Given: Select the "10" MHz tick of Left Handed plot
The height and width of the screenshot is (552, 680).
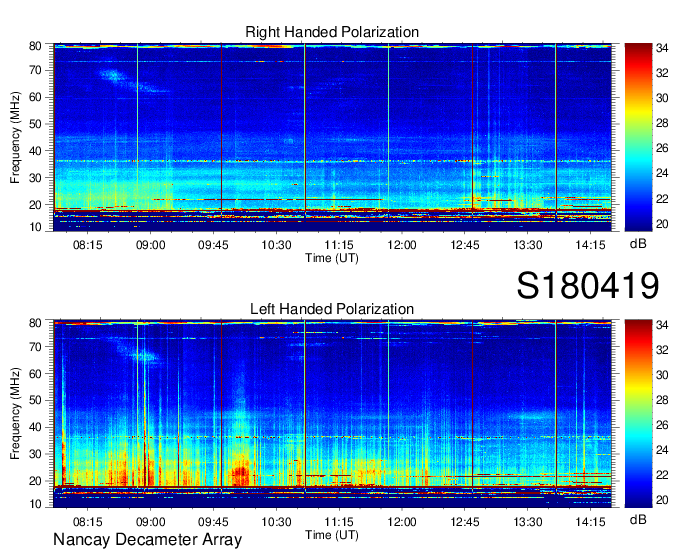Looking at the screenshot, I should [36, 504].
